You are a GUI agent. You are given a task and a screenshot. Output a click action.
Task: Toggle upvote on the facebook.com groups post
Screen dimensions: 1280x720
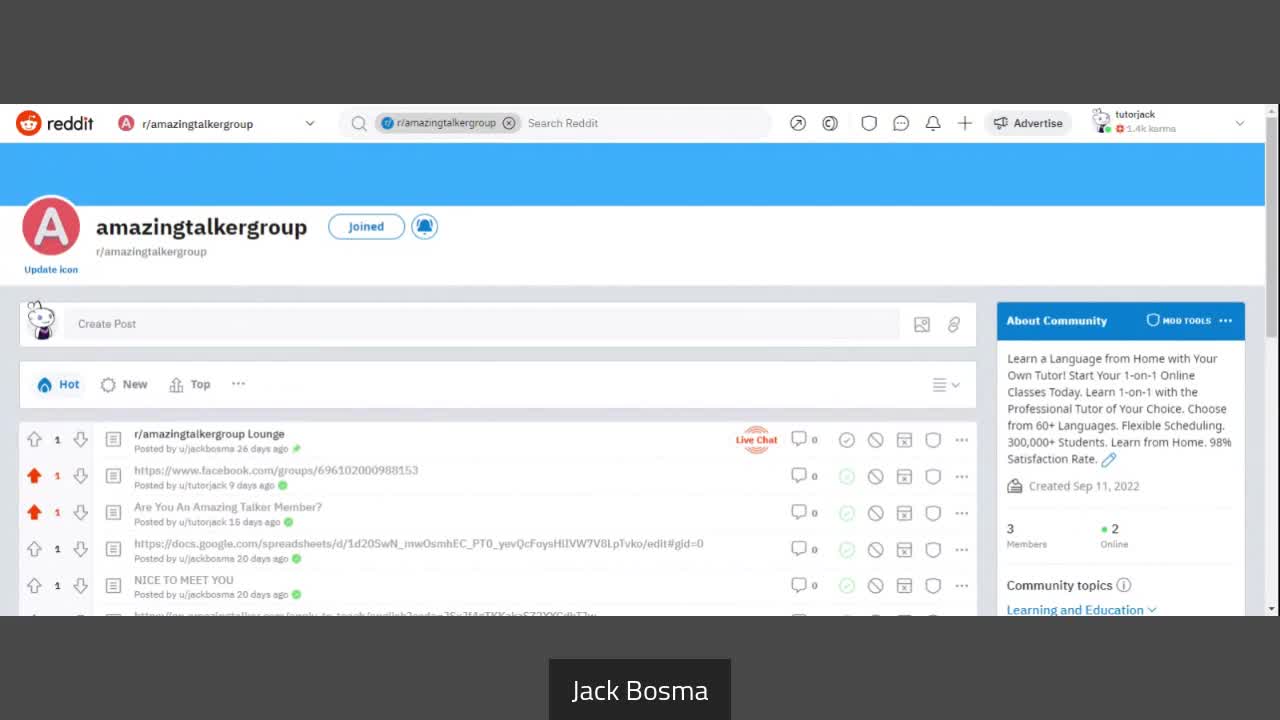click(x=34, y=476)
